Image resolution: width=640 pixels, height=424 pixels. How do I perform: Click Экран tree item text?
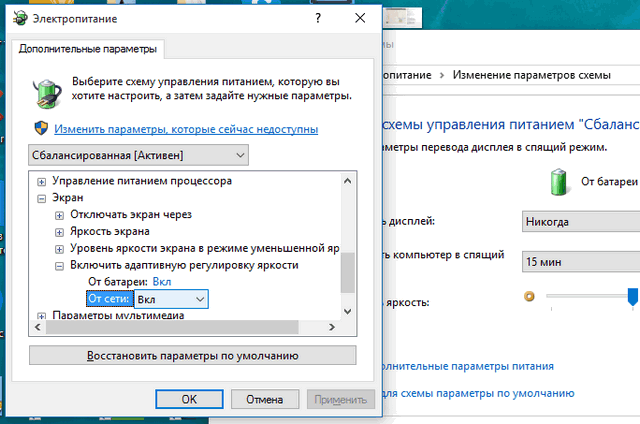tap(68, 198)
